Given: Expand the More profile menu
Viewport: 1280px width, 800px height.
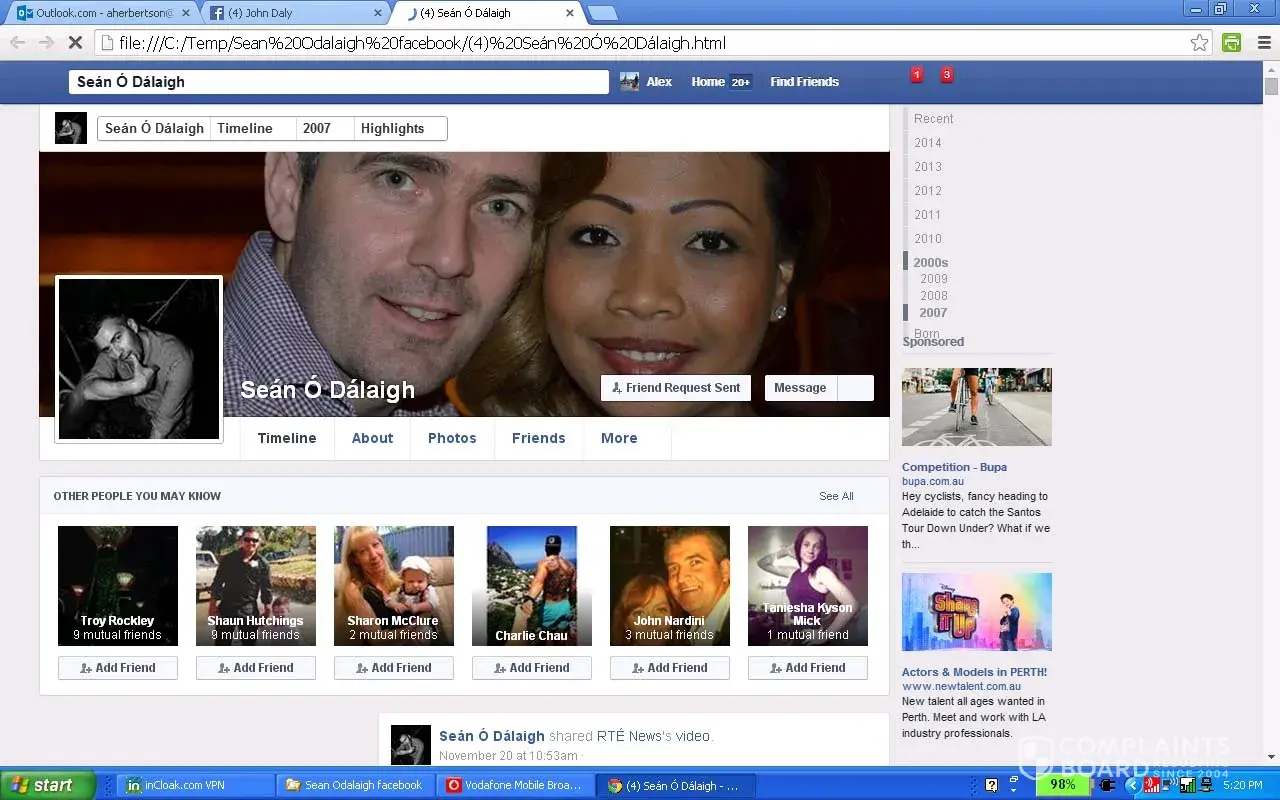Looking at the screenshot, I should 619,438.
